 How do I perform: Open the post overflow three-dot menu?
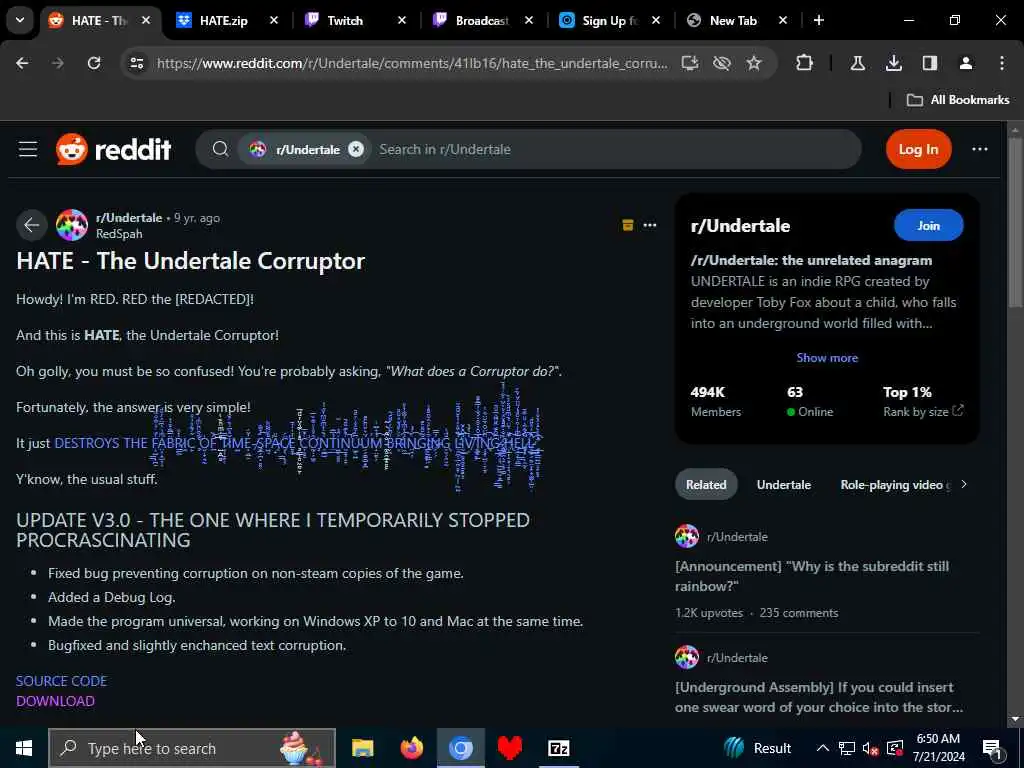650,225
